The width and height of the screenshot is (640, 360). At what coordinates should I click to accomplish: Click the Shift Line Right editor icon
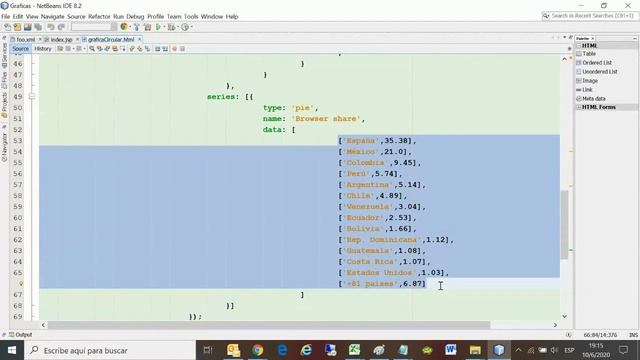[x=165, y=49]
